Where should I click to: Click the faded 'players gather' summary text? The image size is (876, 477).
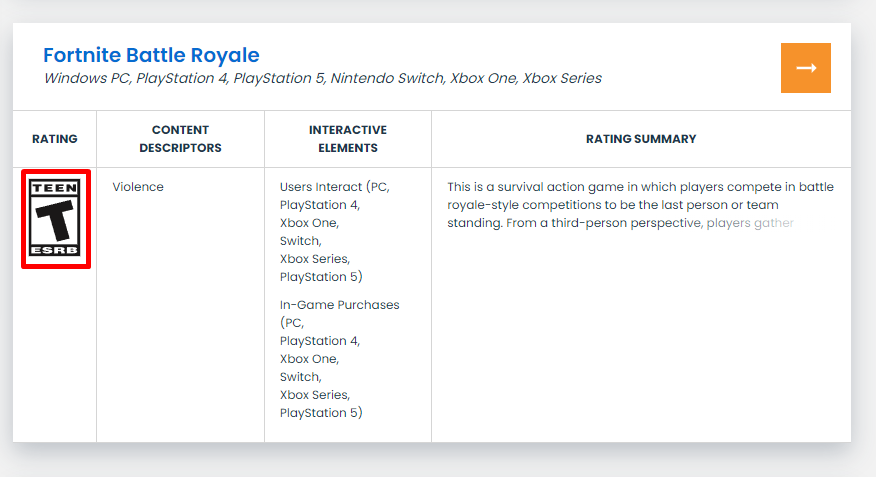(750, 223)
